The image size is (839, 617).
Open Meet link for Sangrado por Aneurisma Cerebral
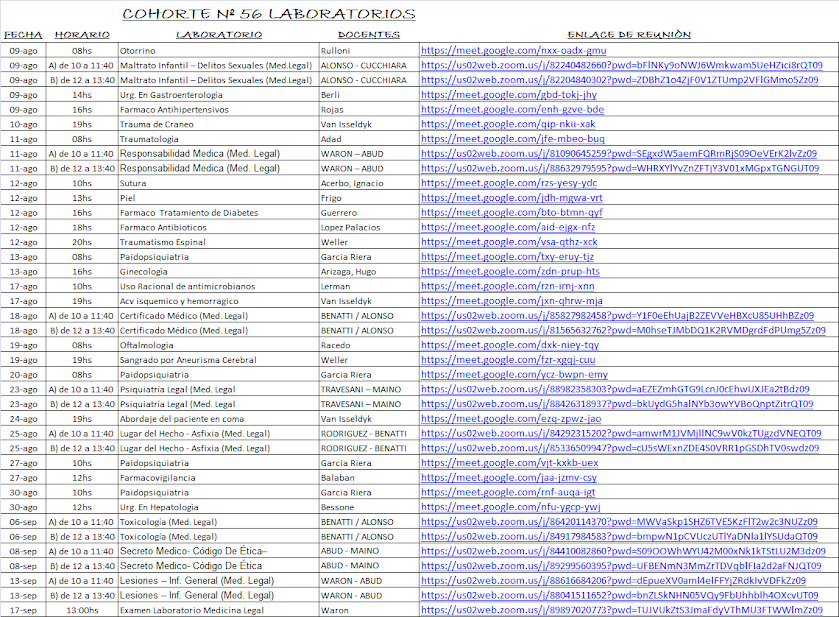(508, 360)
